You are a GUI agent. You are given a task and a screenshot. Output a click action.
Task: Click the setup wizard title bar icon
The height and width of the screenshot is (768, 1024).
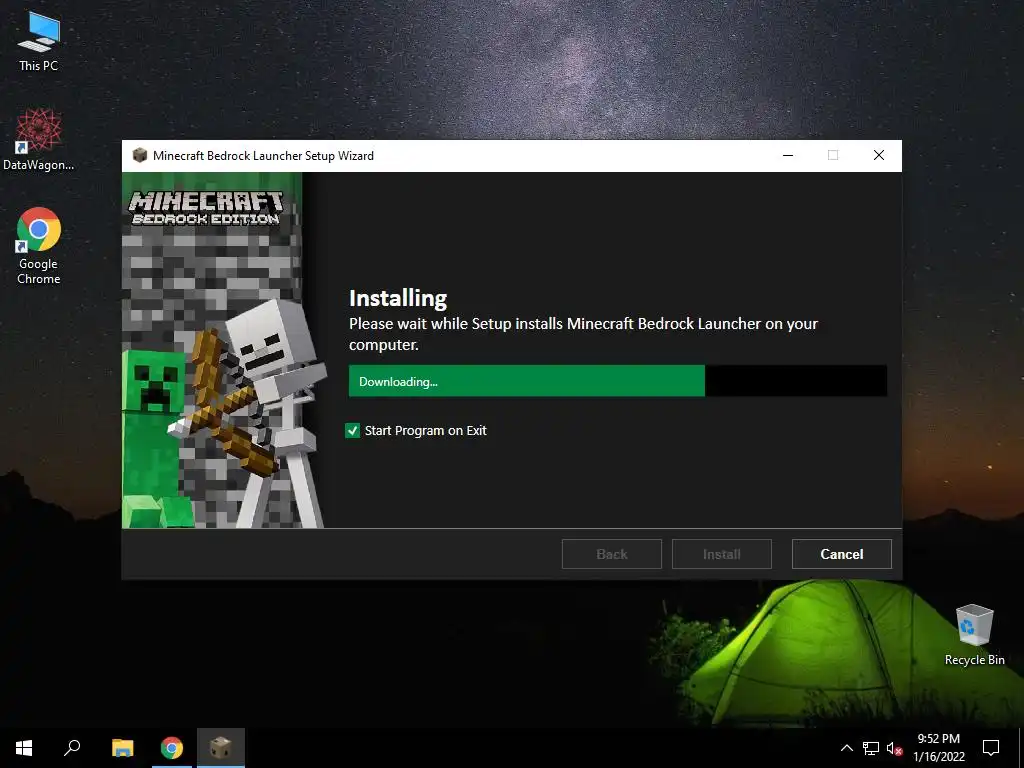139,155
